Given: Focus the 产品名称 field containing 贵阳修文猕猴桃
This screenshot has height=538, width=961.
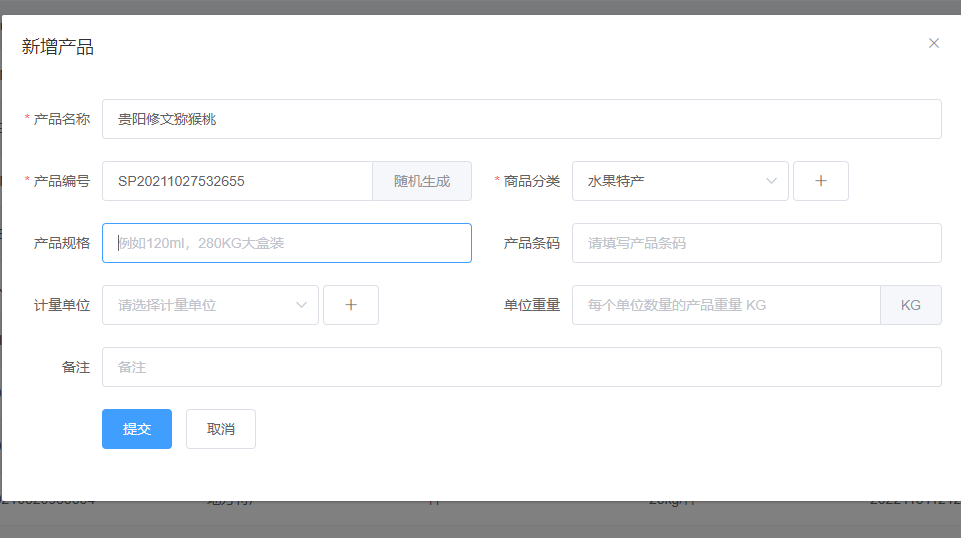Looking at the screenshot, I should coord(521,119).
